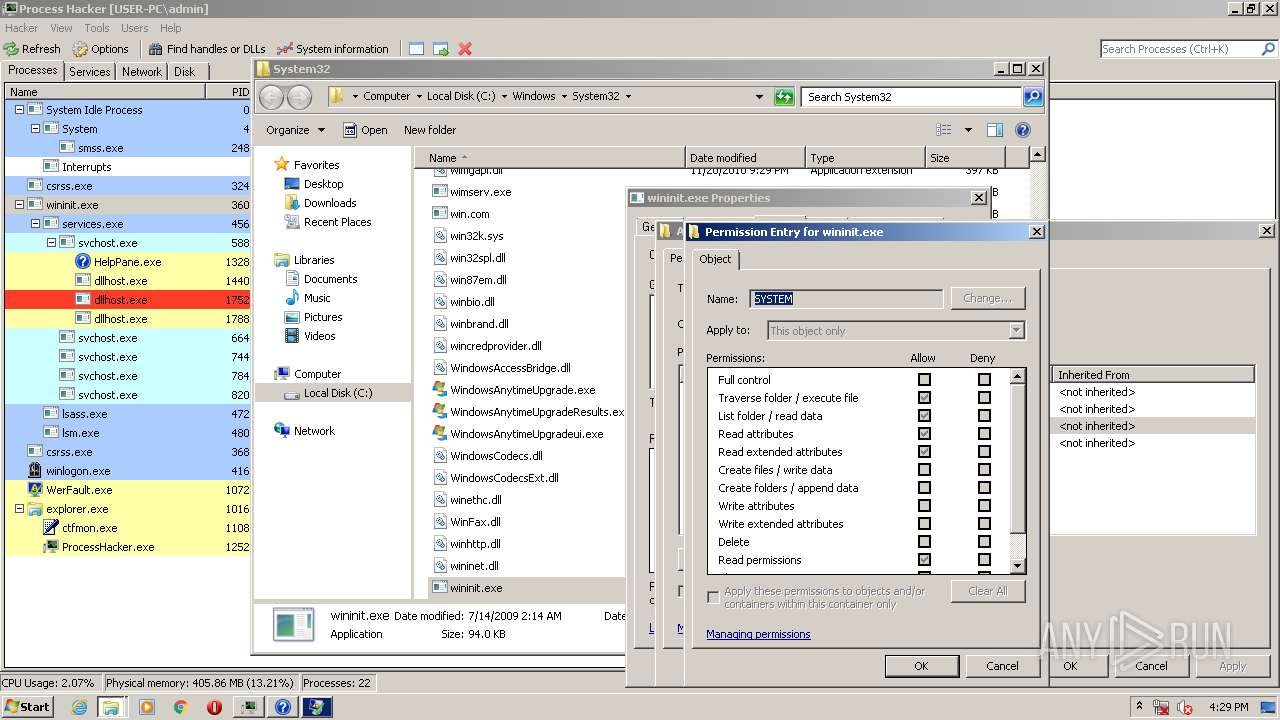Click the Explorer forward navigation button

[x=299, y=97]
